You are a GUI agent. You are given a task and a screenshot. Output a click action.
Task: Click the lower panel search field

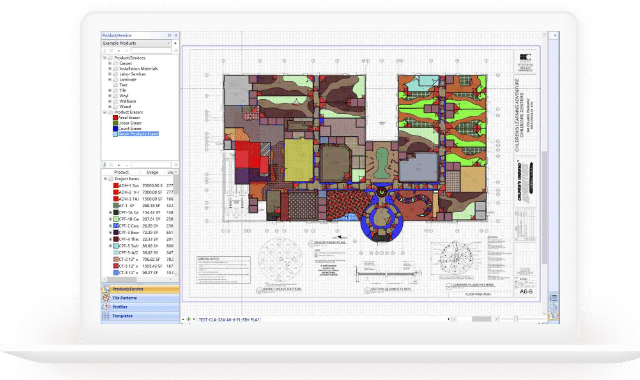[x=151, y=164]
